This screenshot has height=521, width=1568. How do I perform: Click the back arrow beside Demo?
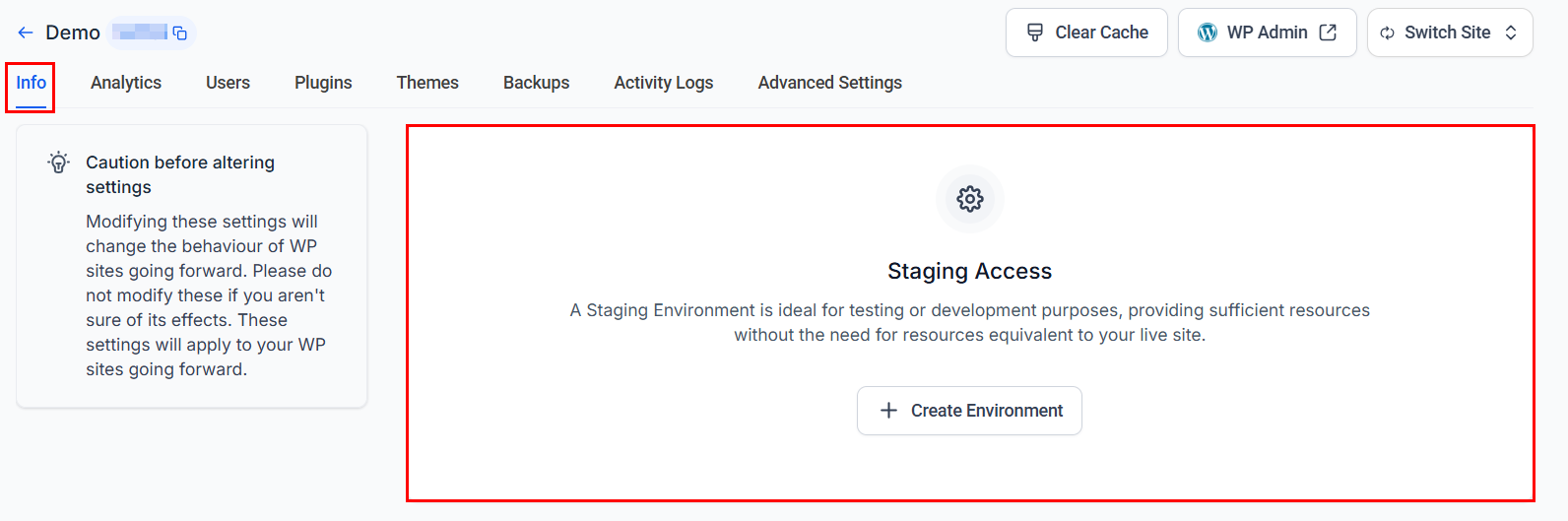pos(26,33)
